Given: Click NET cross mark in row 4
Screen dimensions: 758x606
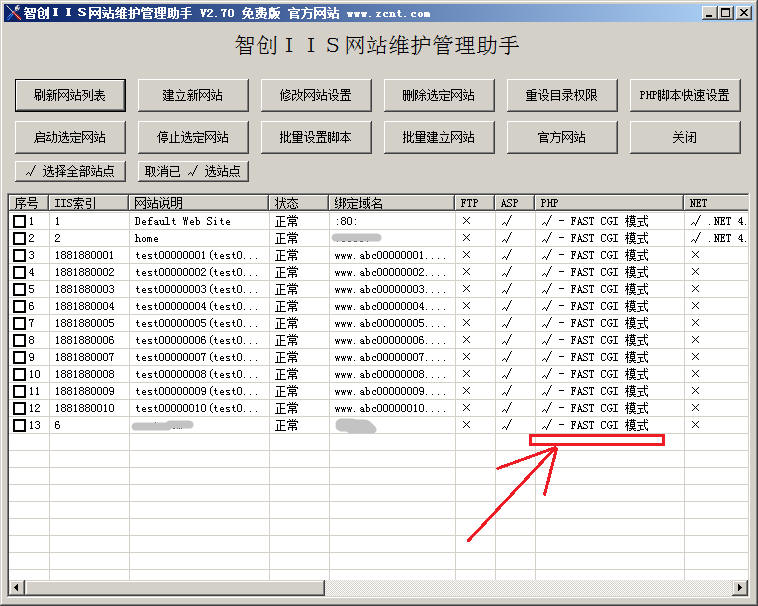Looking at the screenshot, I should [696, 272].
